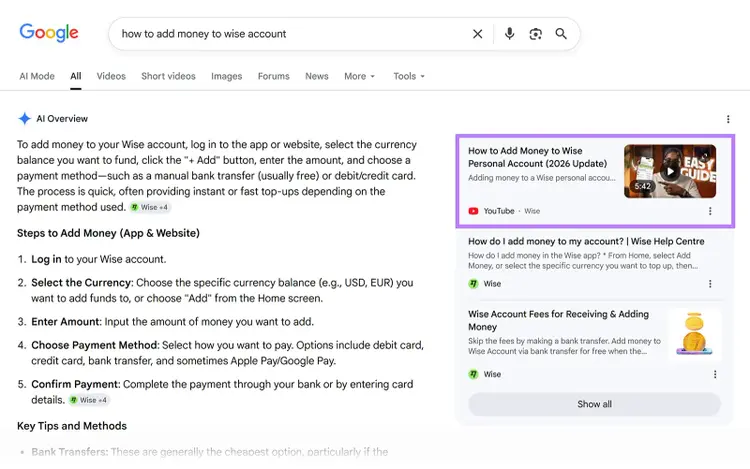Click Wise icon under Account Fees result
The image size is (750, 469).
(473, 374)
